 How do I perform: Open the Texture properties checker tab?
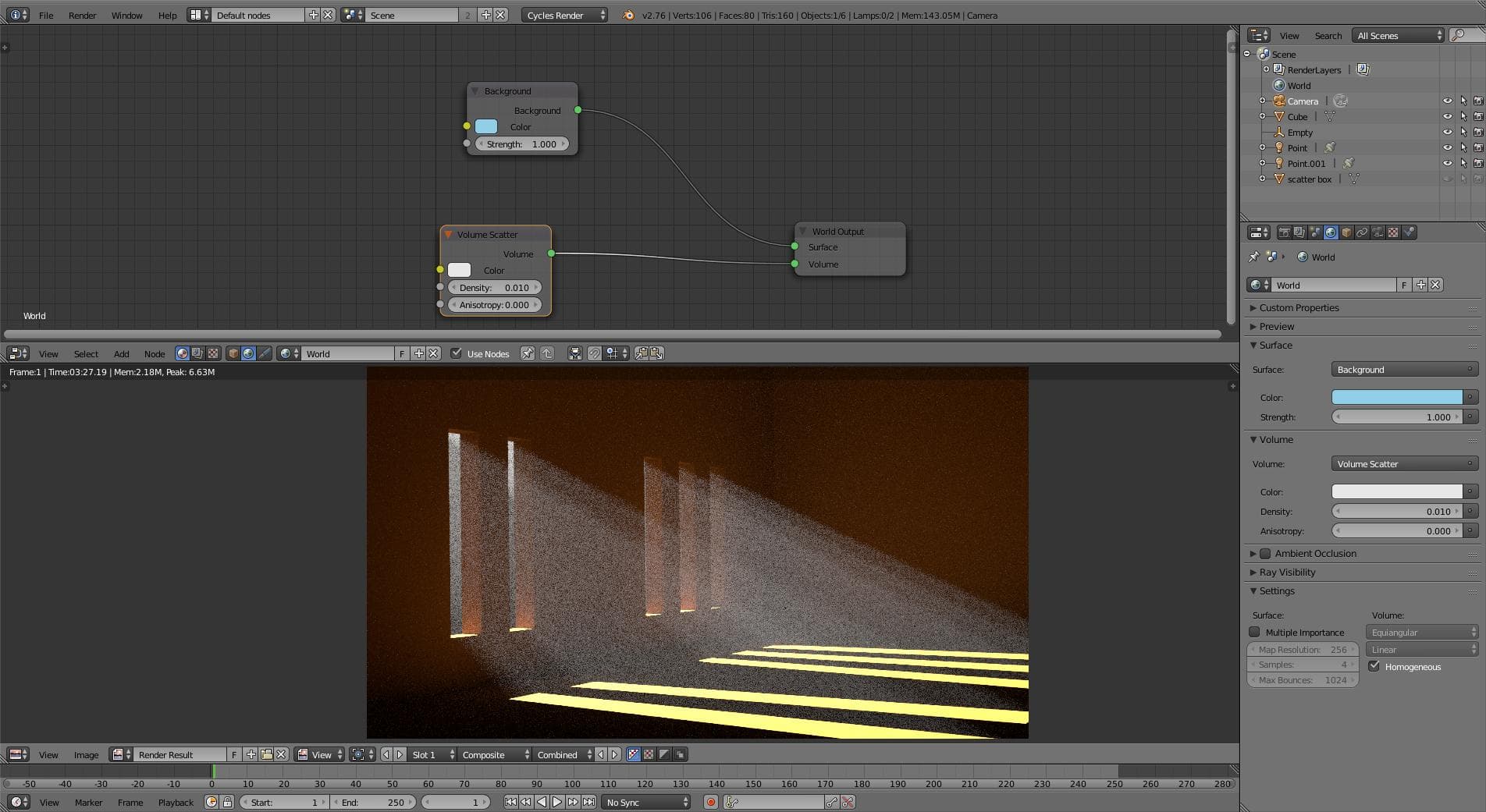(1393, 232)
